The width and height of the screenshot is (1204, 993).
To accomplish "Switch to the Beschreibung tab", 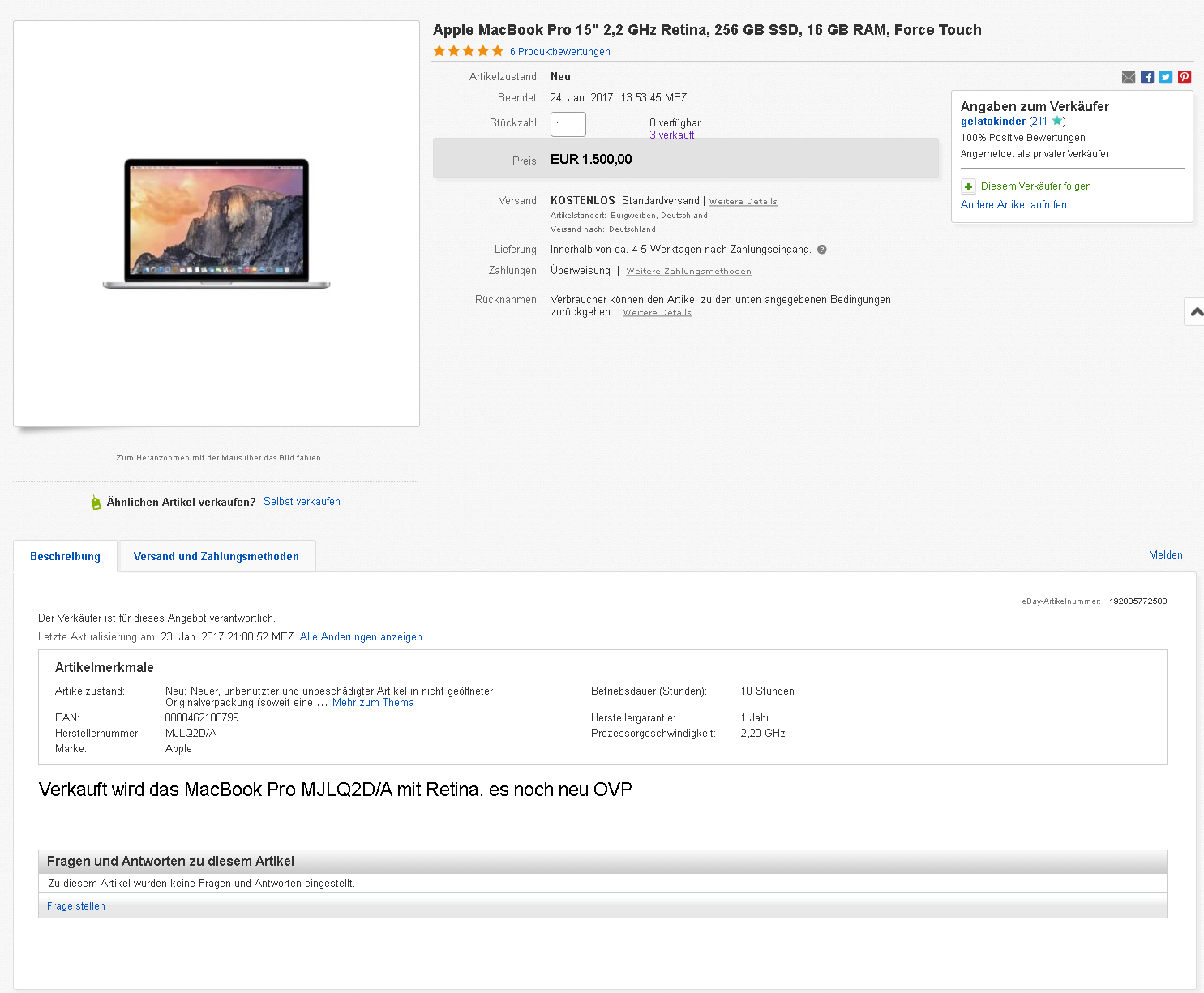I will pos(65,557).
